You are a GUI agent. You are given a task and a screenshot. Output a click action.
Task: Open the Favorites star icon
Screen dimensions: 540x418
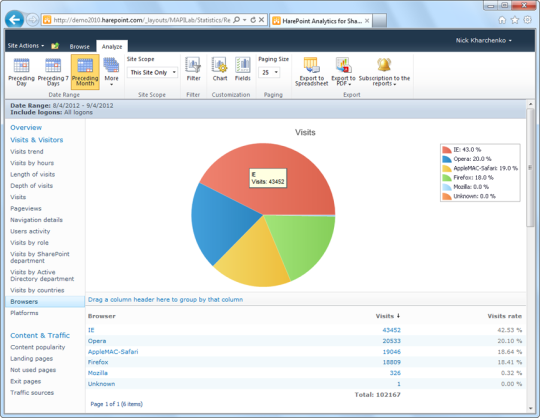coord(515,20)
